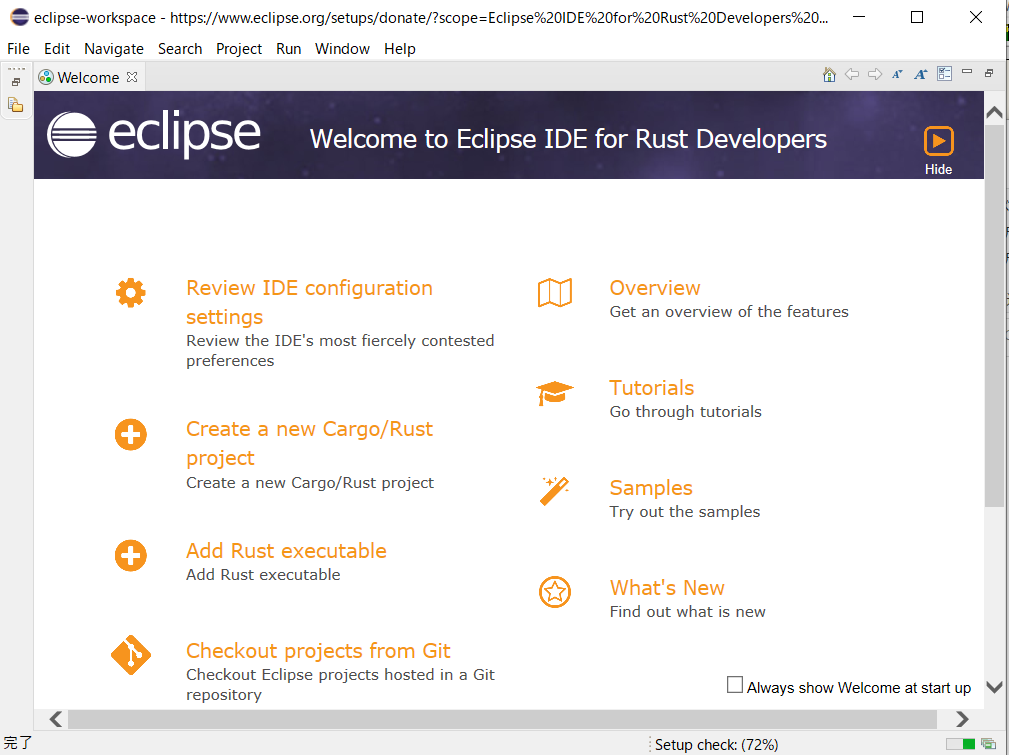Click the Restore icon in left trim
Image resolution: width=1009 pixels, height=755 pixels.
pos(16,82)
